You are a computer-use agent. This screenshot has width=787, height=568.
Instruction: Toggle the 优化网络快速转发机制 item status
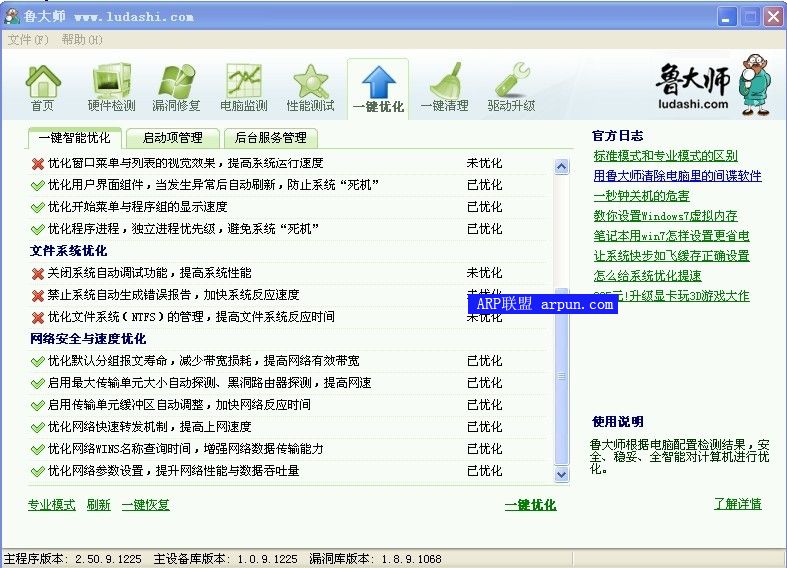[x=38, y=427]
